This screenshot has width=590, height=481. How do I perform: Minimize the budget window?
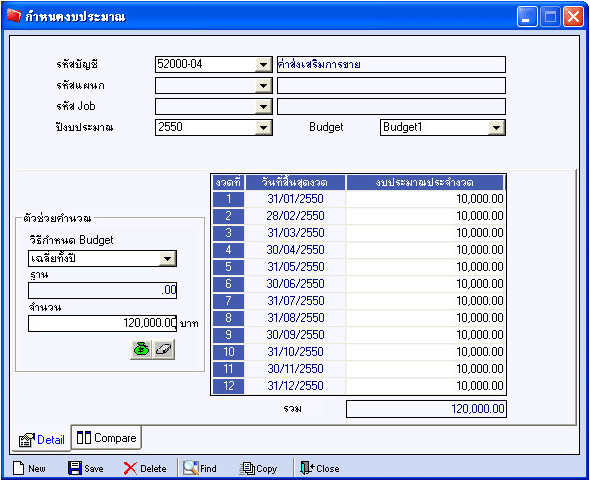527,17
